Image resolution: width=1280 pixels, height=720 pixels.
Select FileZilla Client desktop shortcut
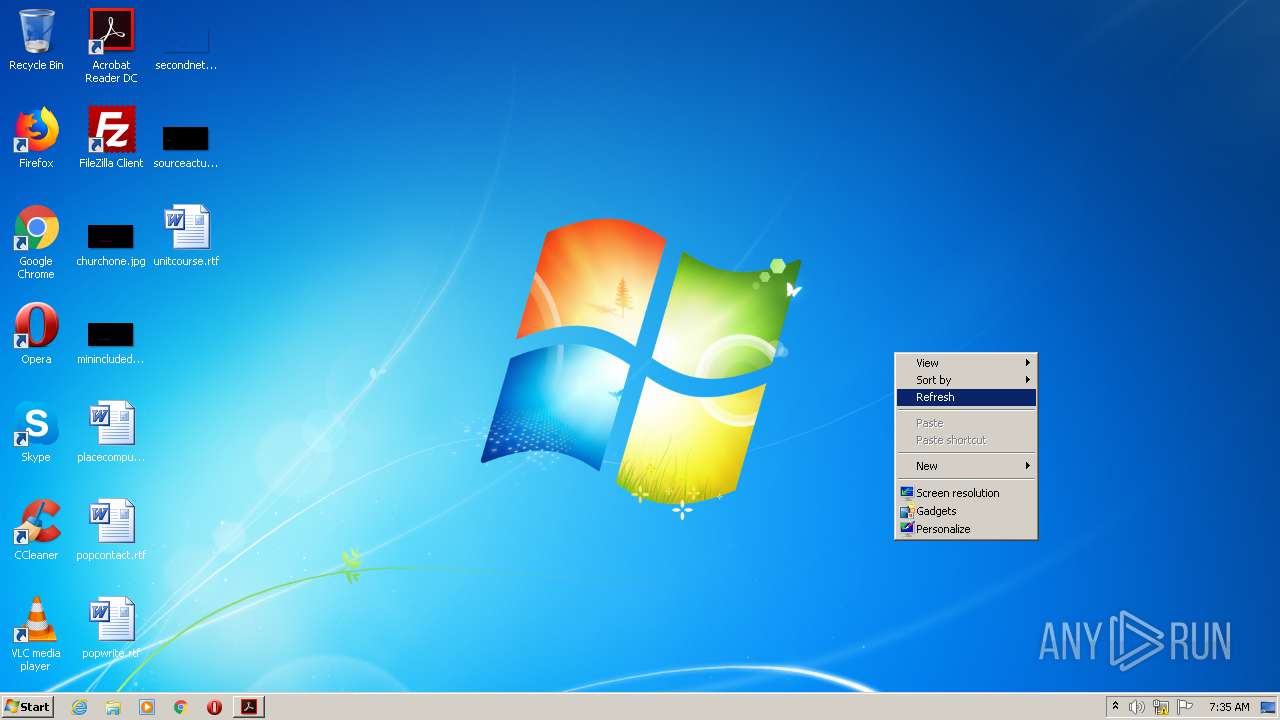click(111, 138)
